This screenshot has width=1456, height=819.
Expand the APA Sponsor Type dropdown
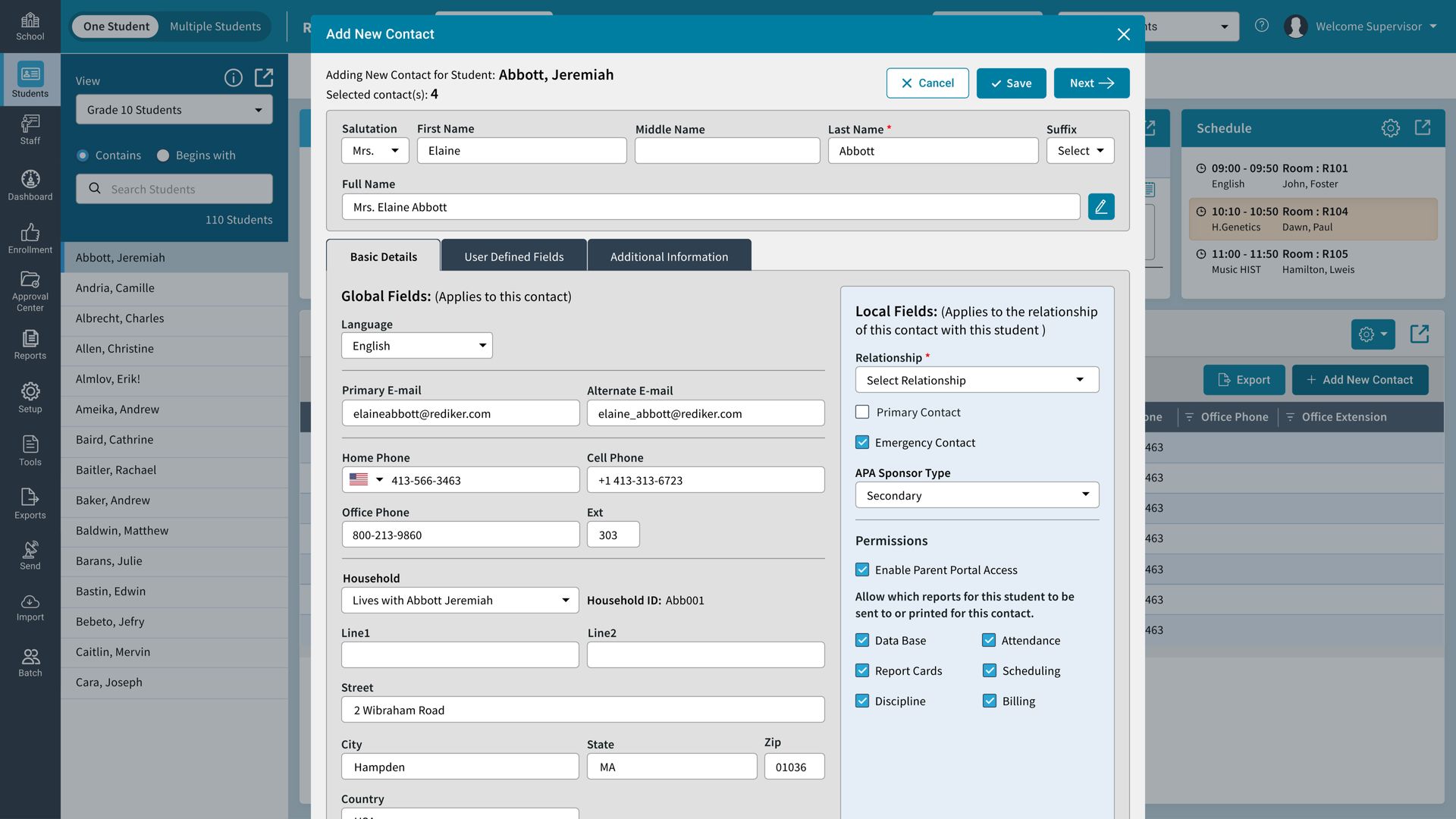coord(977,494)
